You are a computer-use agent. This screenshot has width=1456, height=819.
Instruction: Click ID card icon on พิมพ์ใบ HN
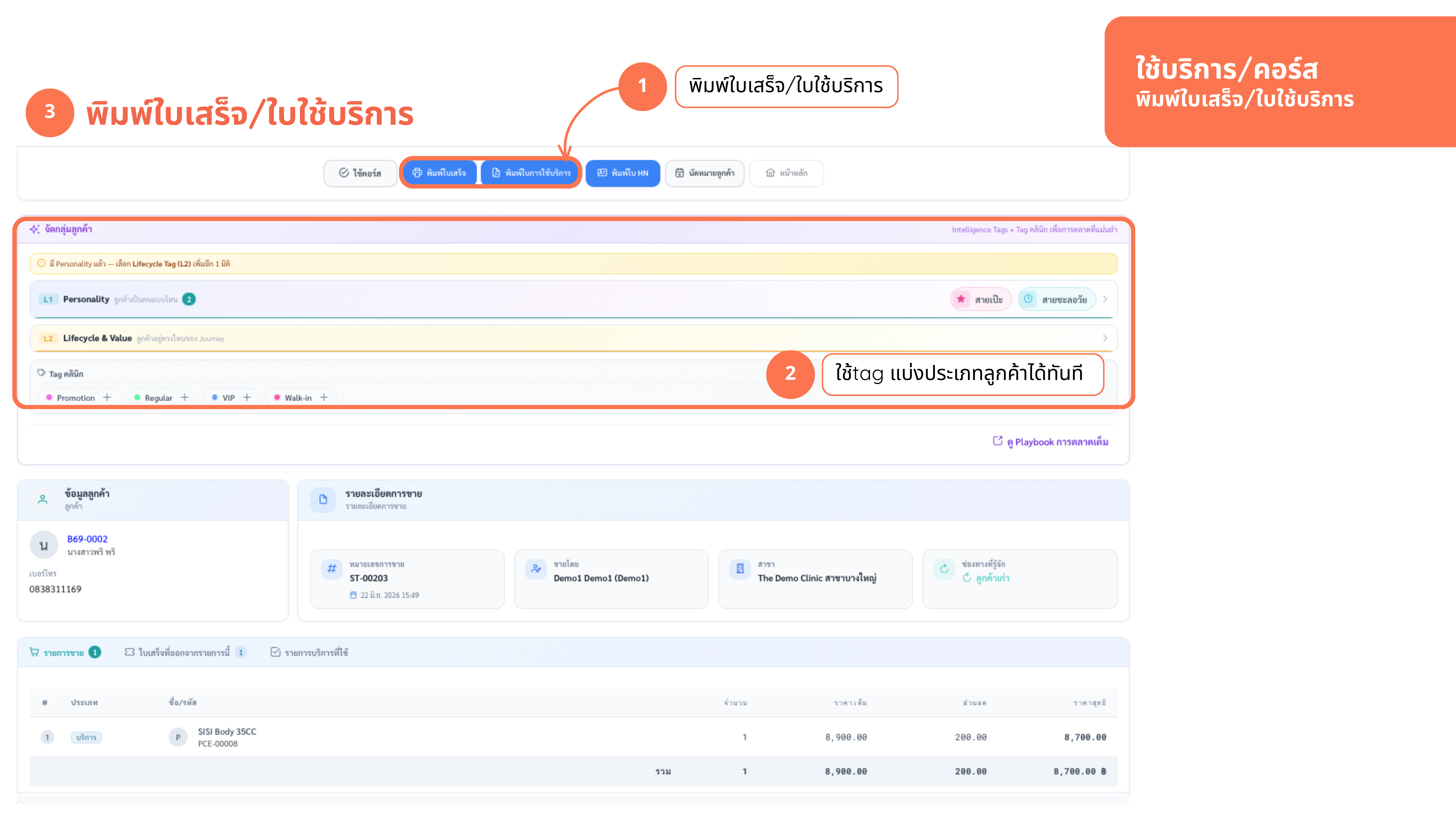(602, 173)
